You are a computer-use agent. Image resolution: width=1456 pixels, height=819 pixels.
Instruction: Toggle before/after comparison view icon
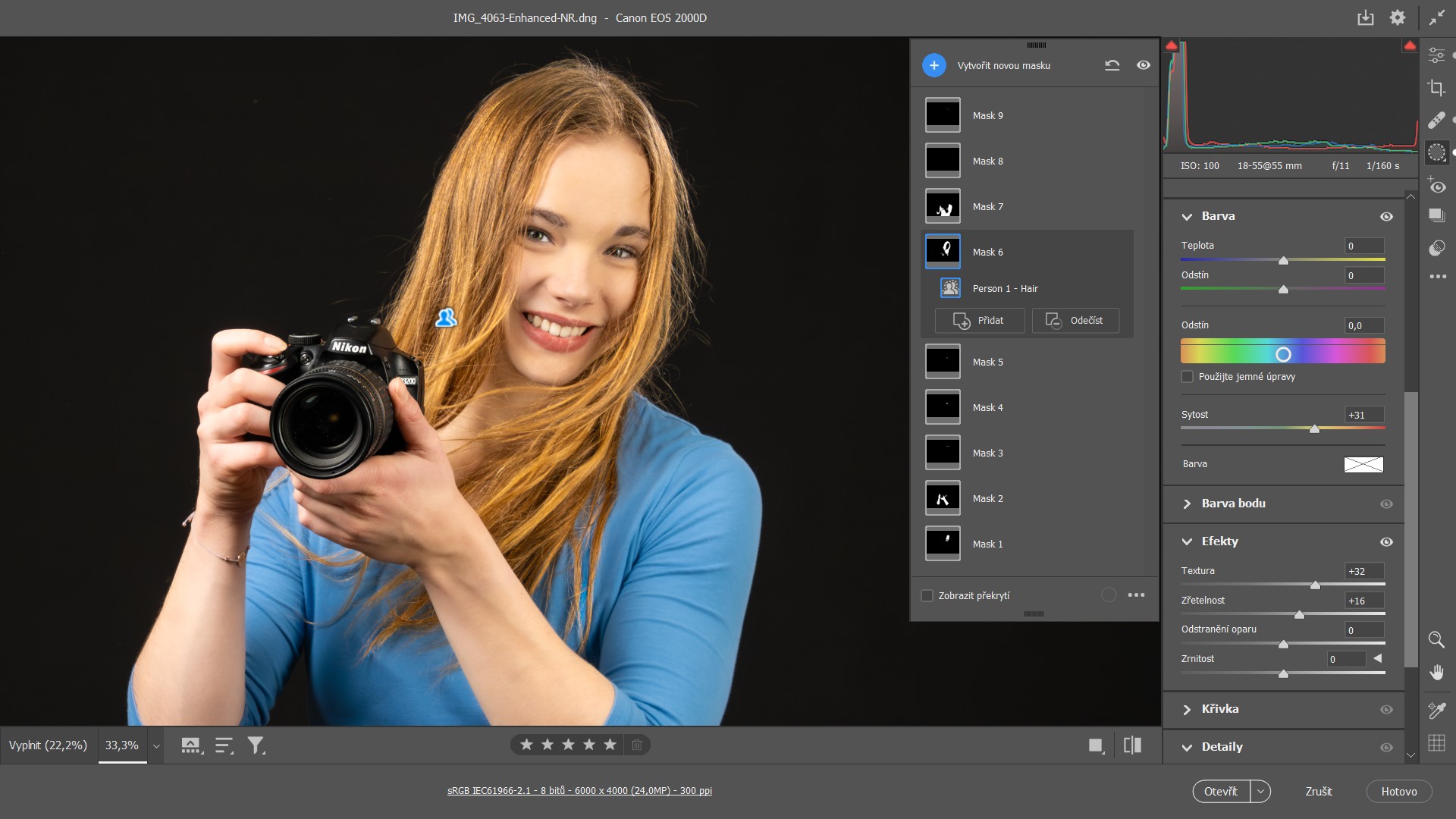point(1132,745)
